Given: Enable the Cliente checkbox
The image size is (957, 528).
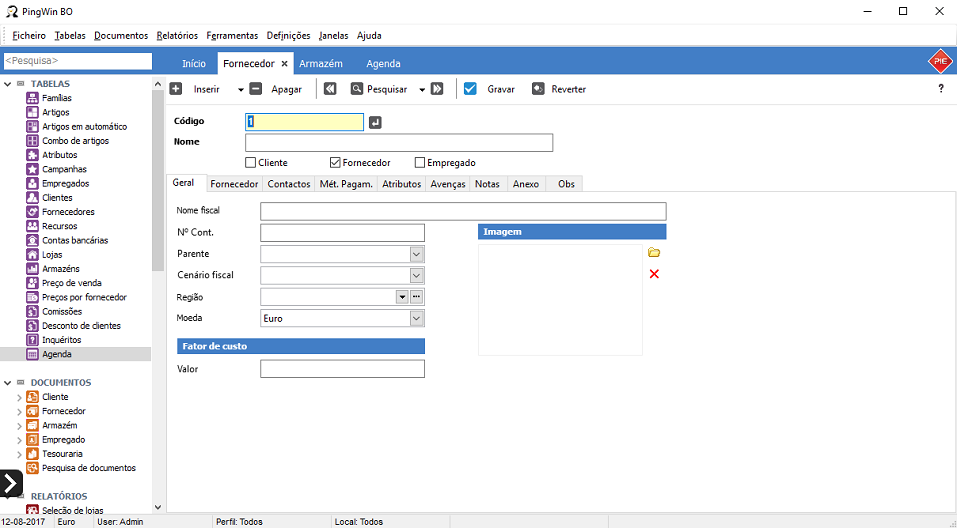Looking at the screenshot, I should 251,163.
